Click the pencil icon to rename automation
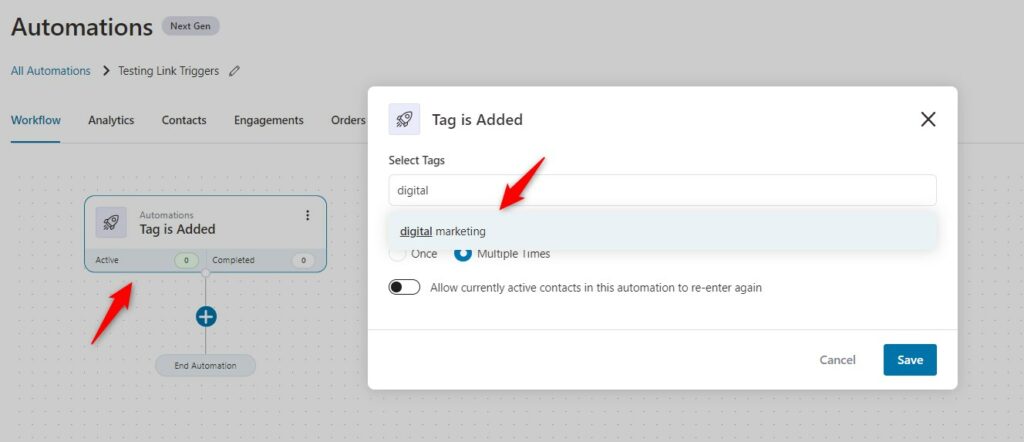1024x442 pixels. [x=234, y=71]
